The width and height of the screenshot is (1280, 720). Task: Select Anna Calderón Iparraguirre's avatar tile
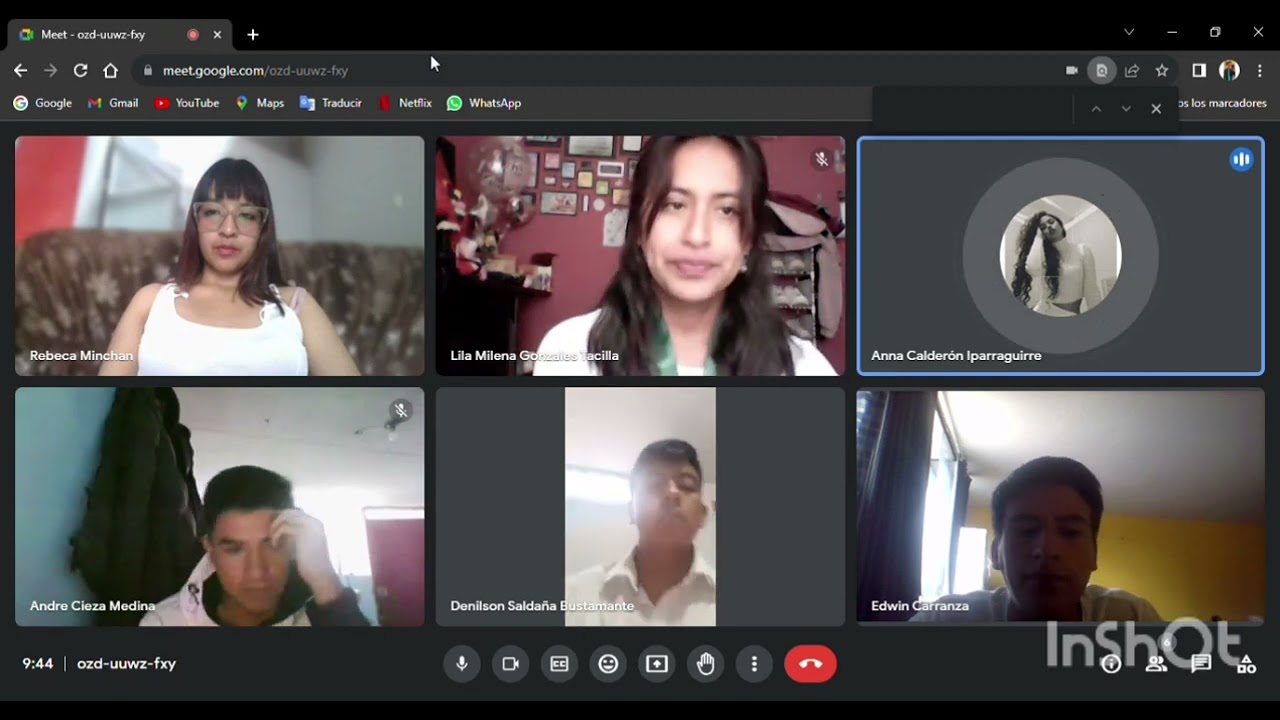coord(1061,256)
